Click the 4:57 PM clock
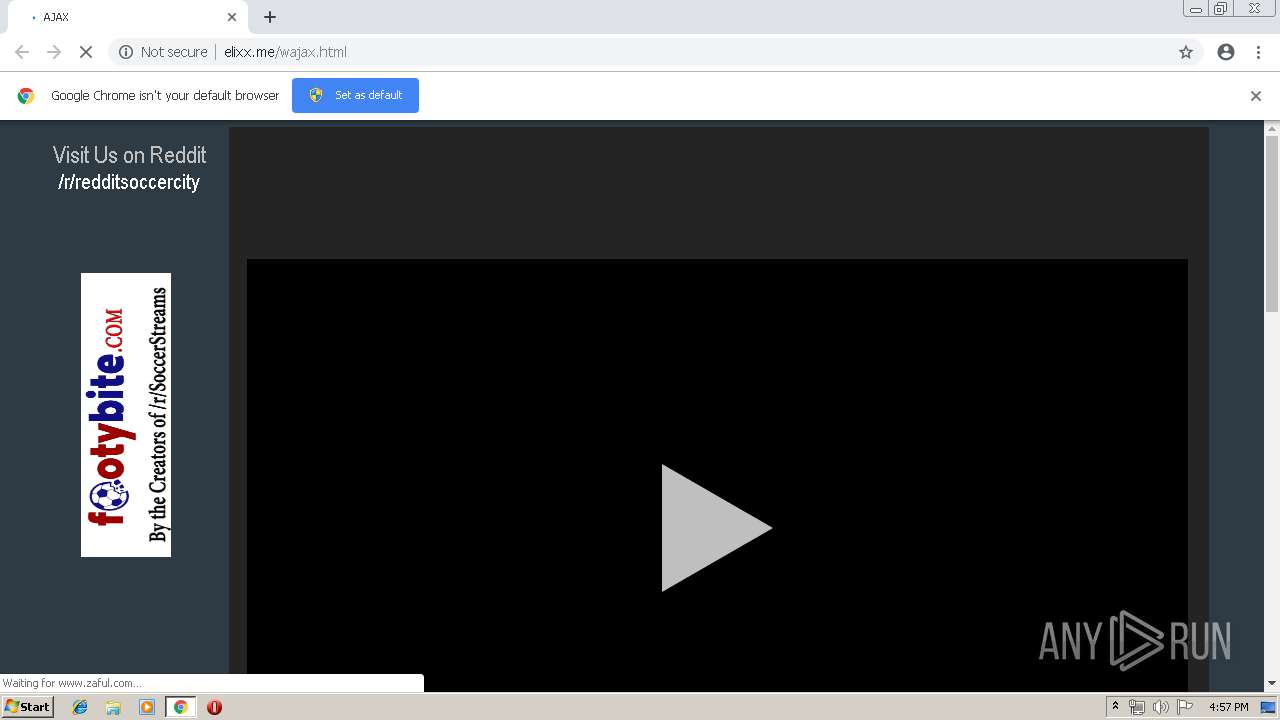Screen dimensions: 1280x720 click(1229, 707)
